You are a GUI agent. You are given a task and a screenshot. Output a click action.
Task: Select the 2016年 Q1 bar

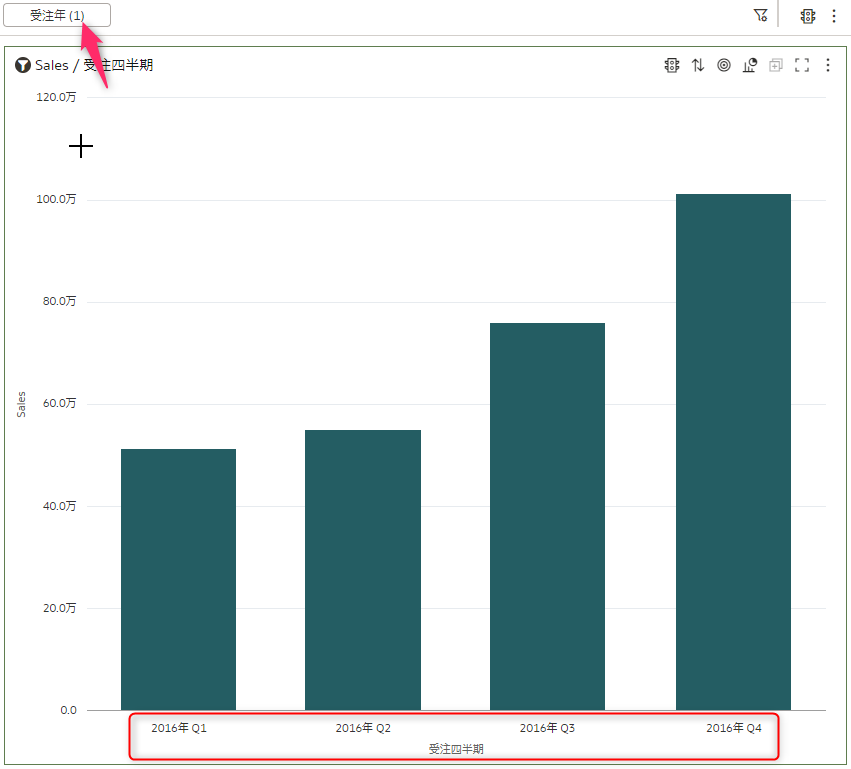click(x=179, y=579)
